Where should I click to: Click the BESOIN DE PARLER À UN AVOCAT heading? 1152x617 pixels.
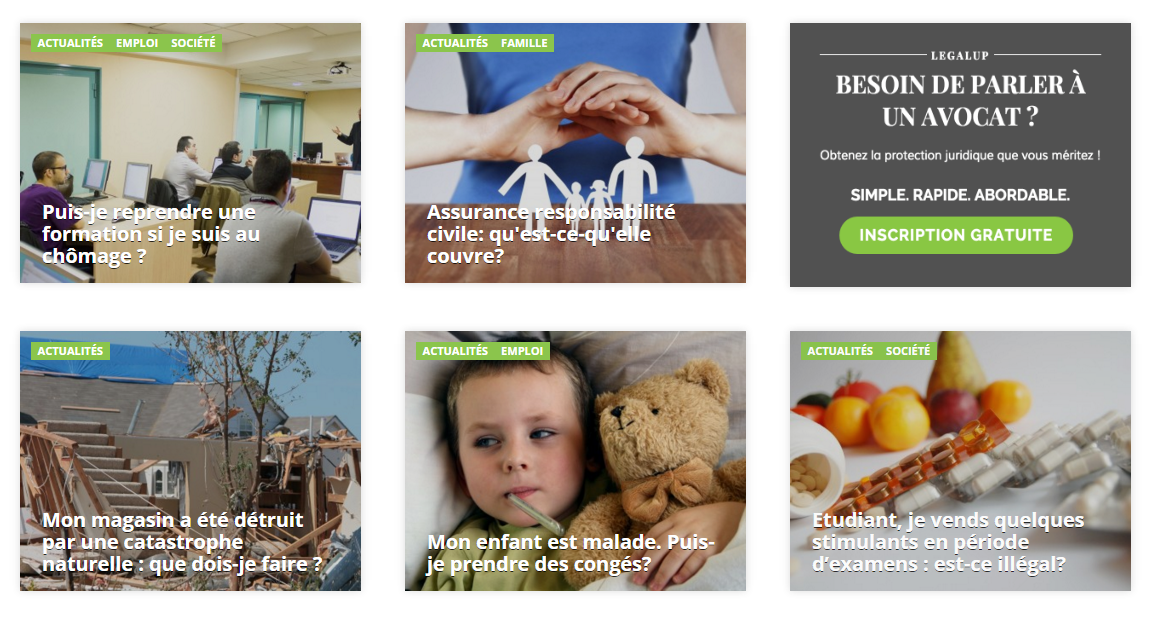click(x=960, y=101)
